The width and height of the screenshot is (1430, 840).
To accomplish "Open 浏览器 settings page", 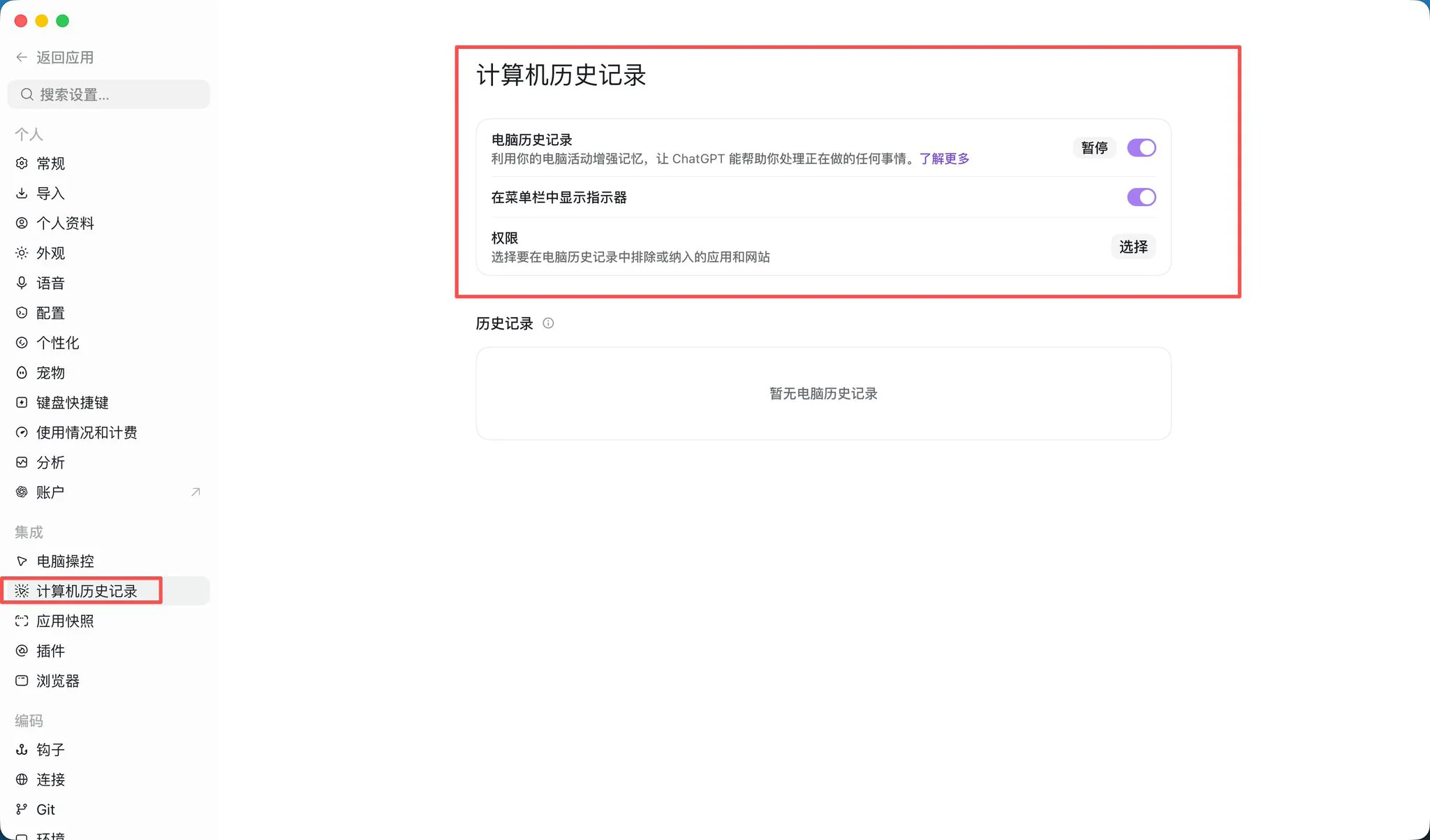I will [x=108, y=681].
